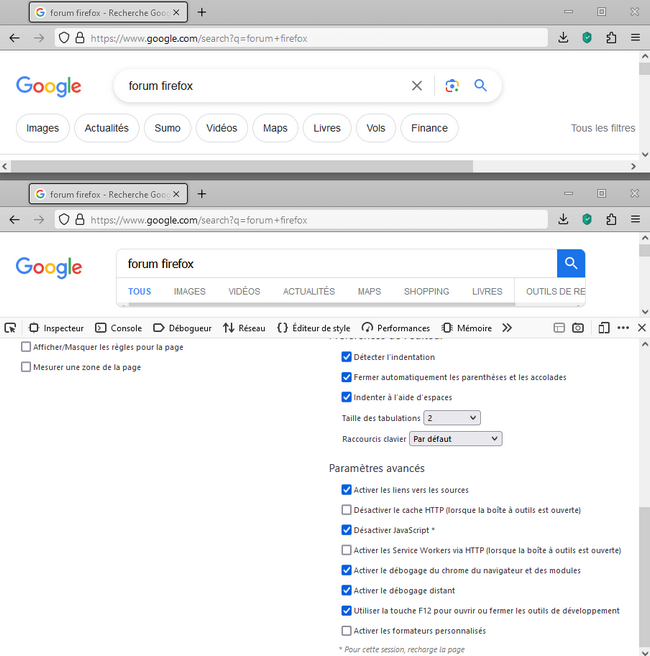The image size is (650, 656).
Task: Open a new tab with plus in bottom window
Action: [x=202, y=194]
